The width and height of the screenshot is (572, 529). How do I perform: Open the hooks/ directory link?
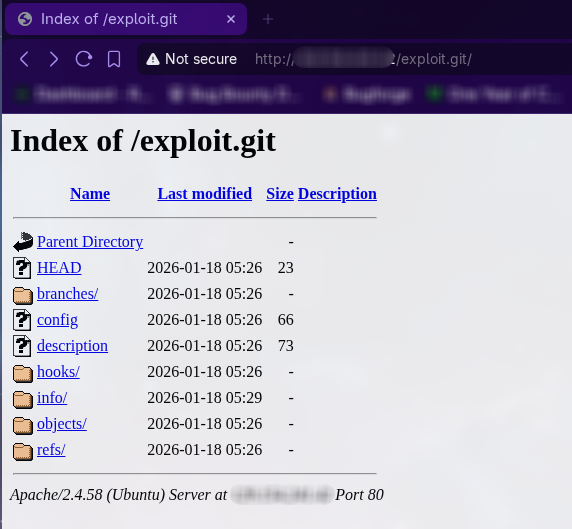[58, 372]
